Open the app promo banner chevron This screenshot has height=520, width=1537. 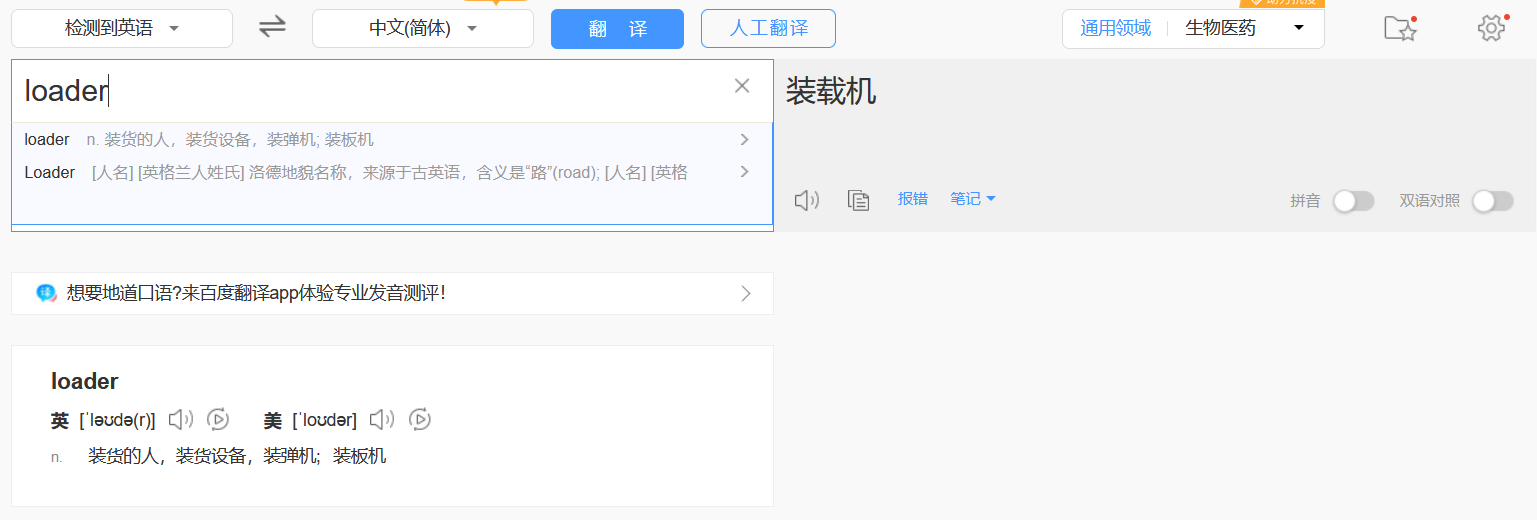[746, 293]
